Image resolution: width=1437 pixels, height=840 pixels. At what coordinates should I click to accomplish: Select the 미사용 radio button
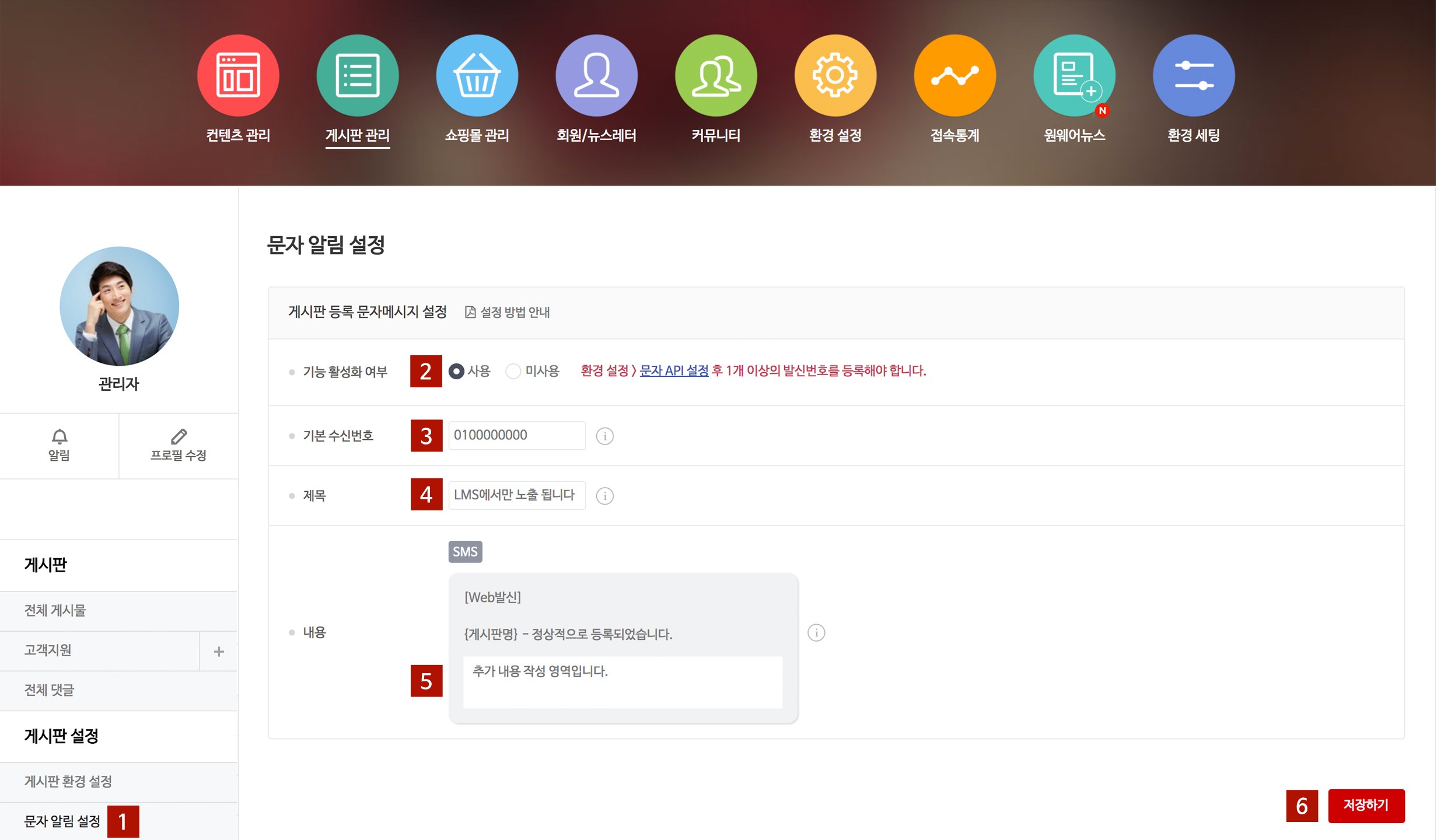513,371
